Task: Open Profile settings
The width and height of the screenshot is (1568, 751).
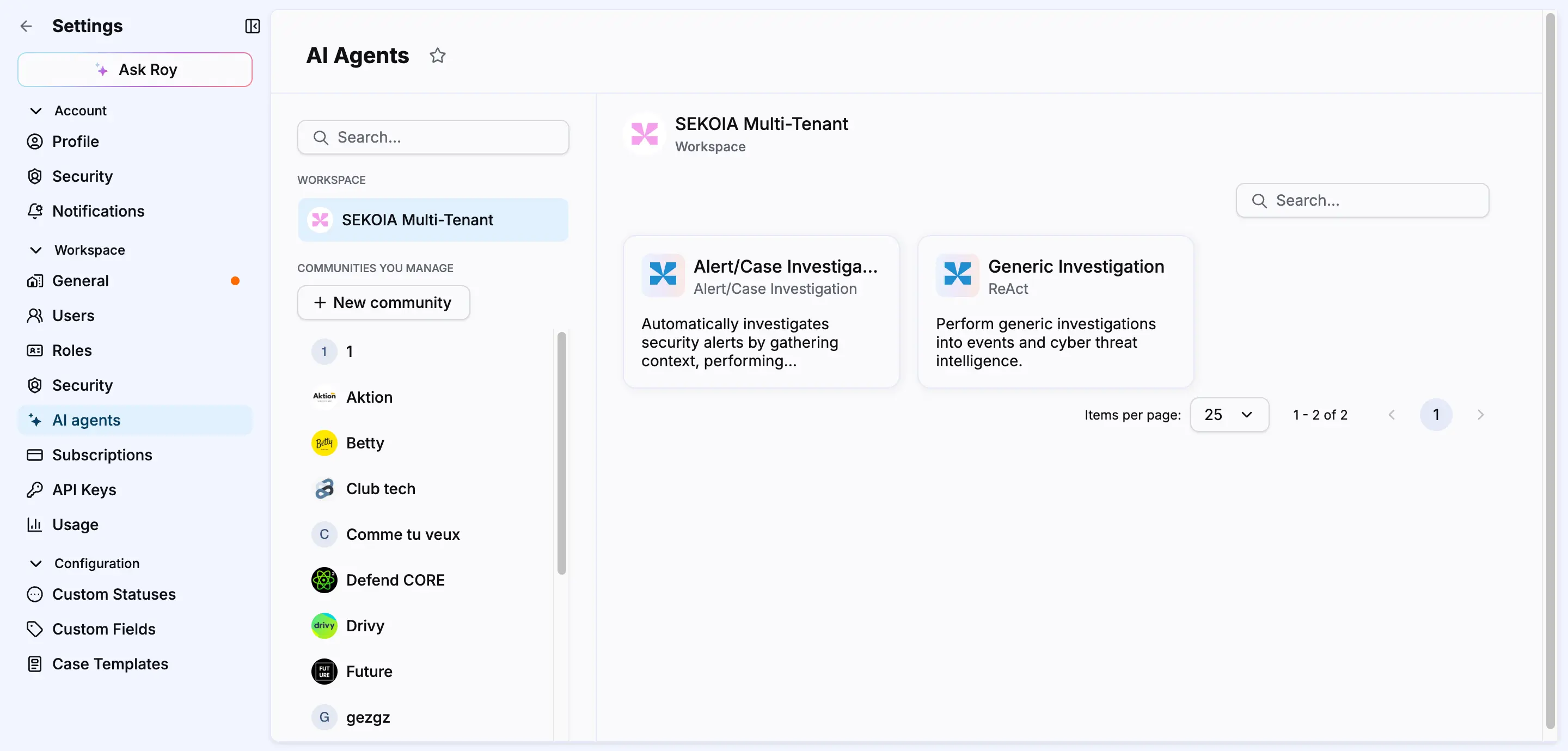Action: [x=135, y=141]
